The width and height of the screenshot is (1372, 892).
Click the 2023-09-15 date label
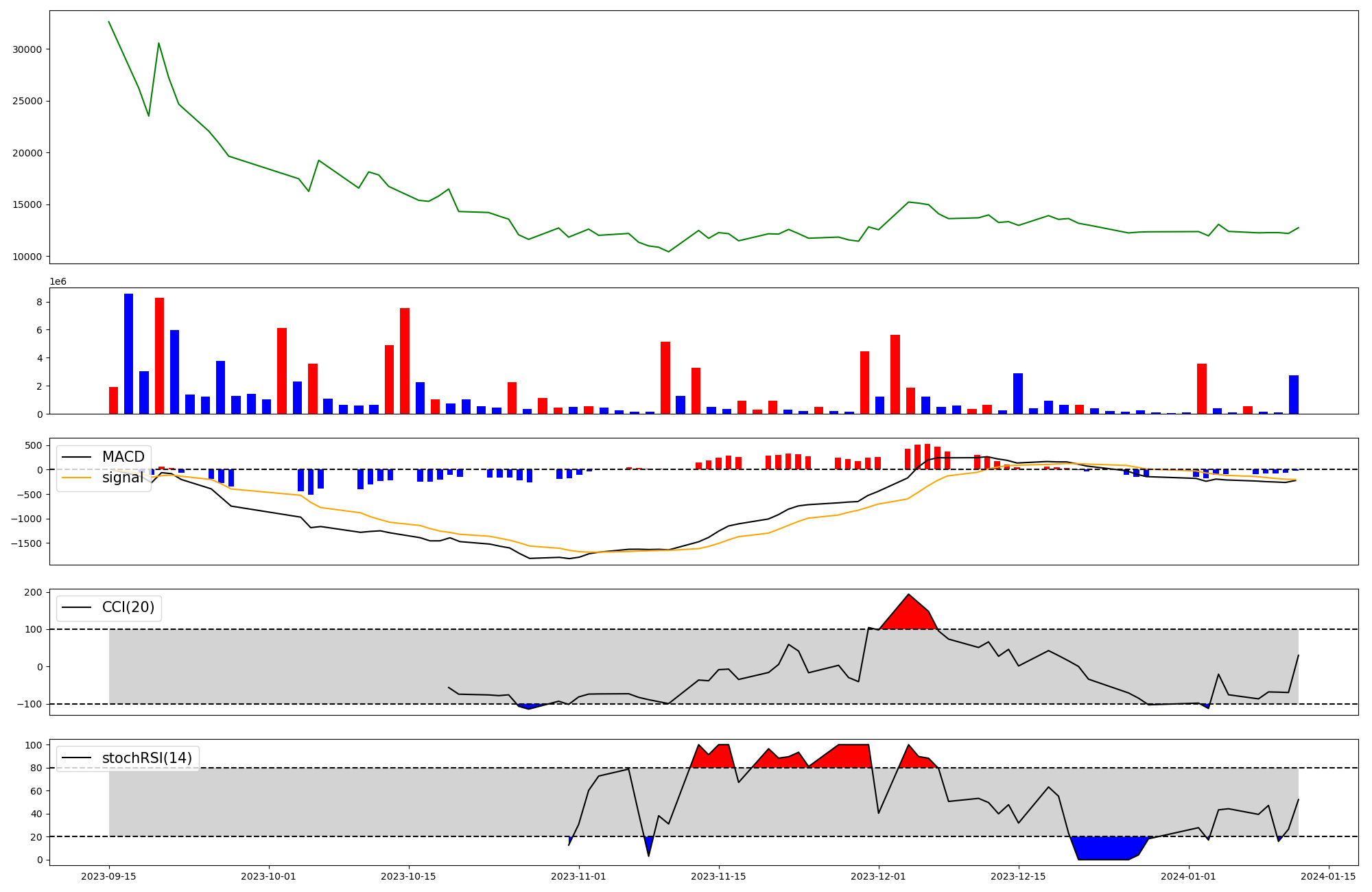109,876
